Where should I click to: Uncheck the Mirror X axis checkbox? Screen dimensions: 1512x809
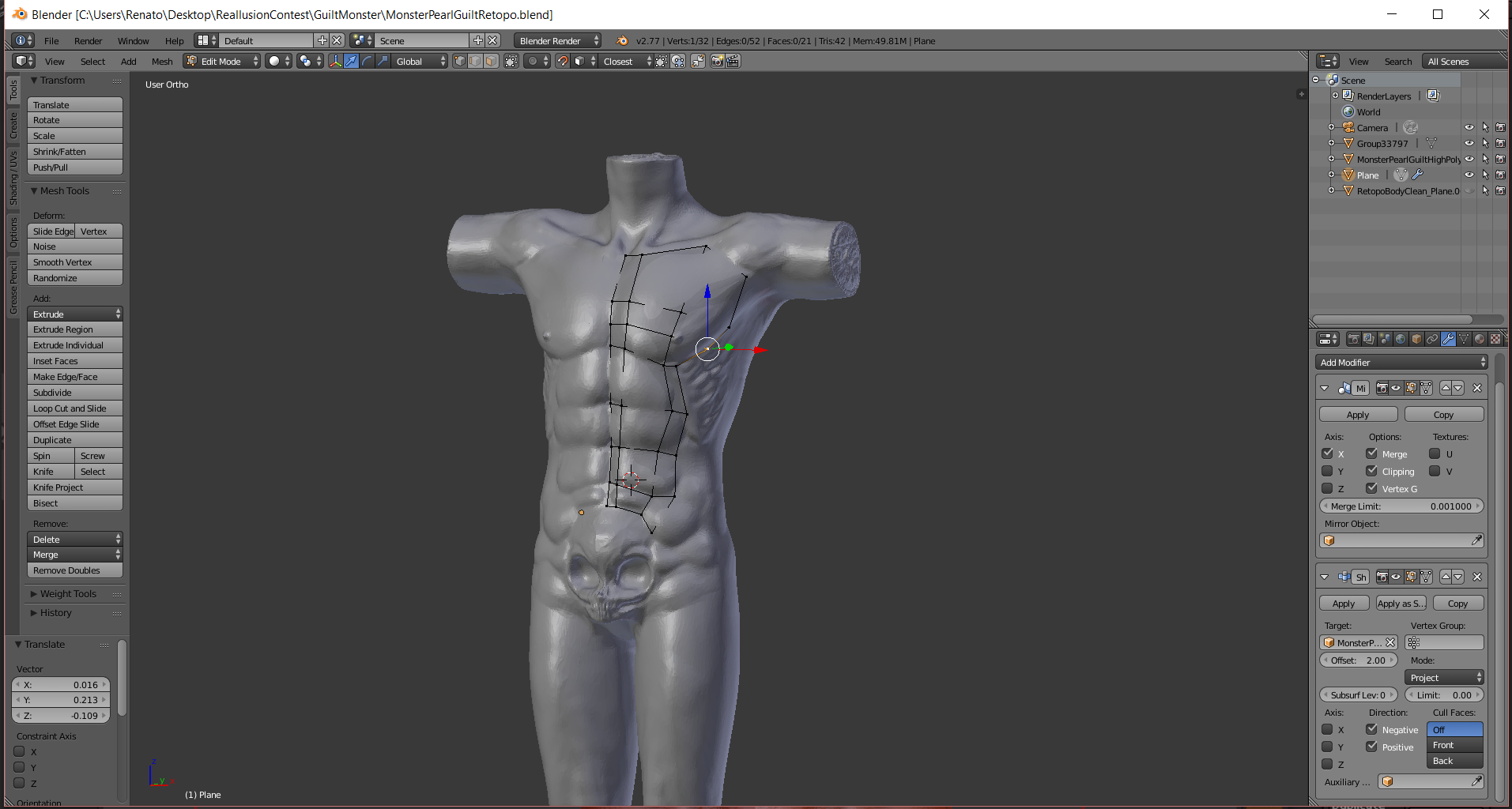click(1327, 453)
